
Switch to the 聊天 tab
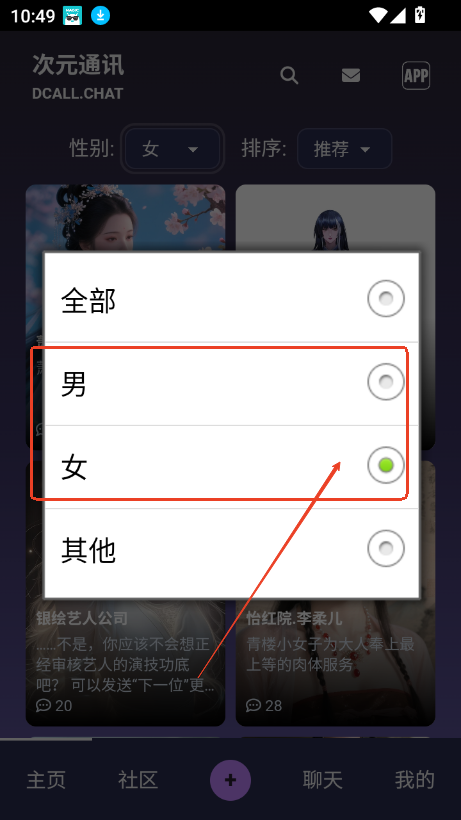pos(322,780)
